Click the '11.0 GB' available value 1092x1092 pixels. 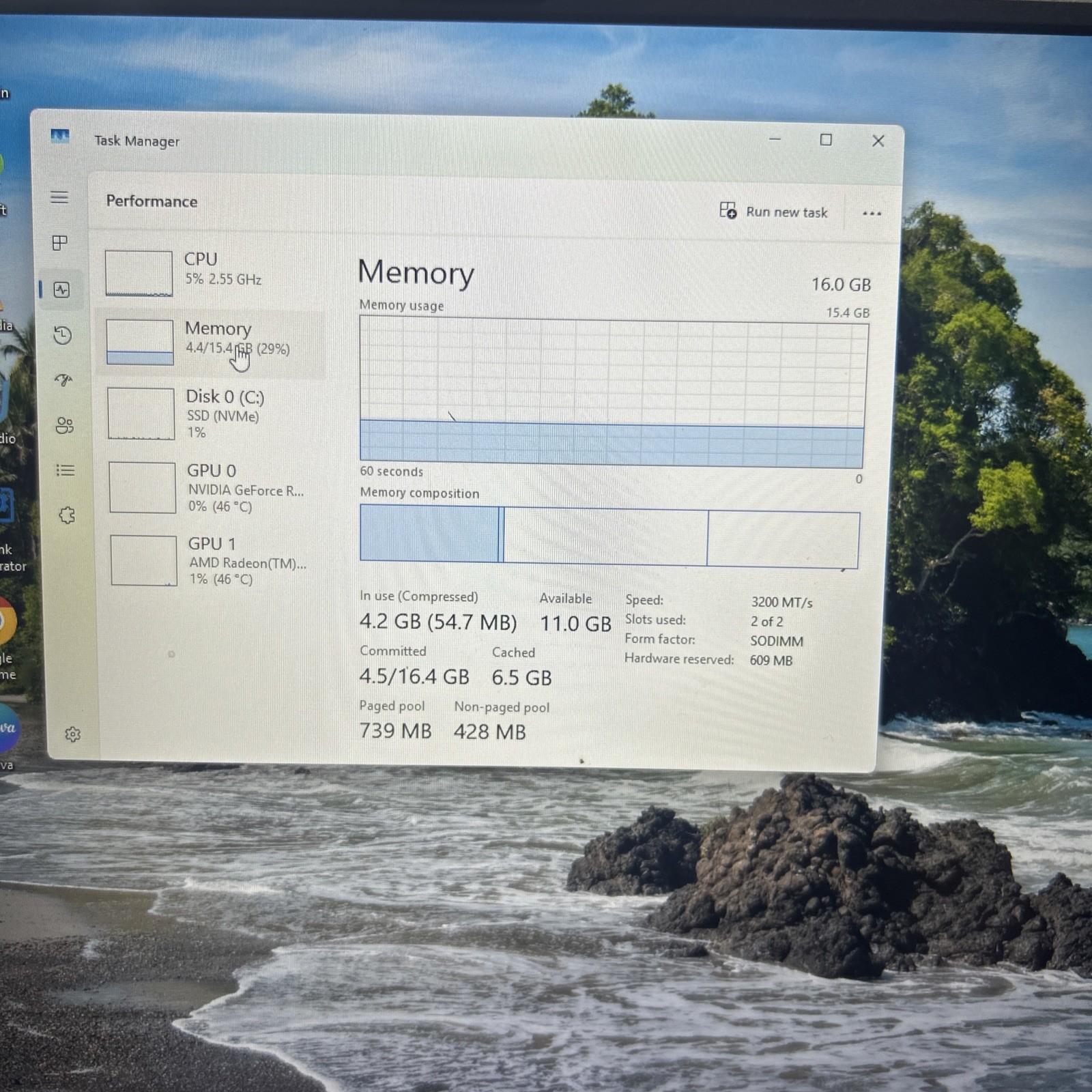pos(575,623)
